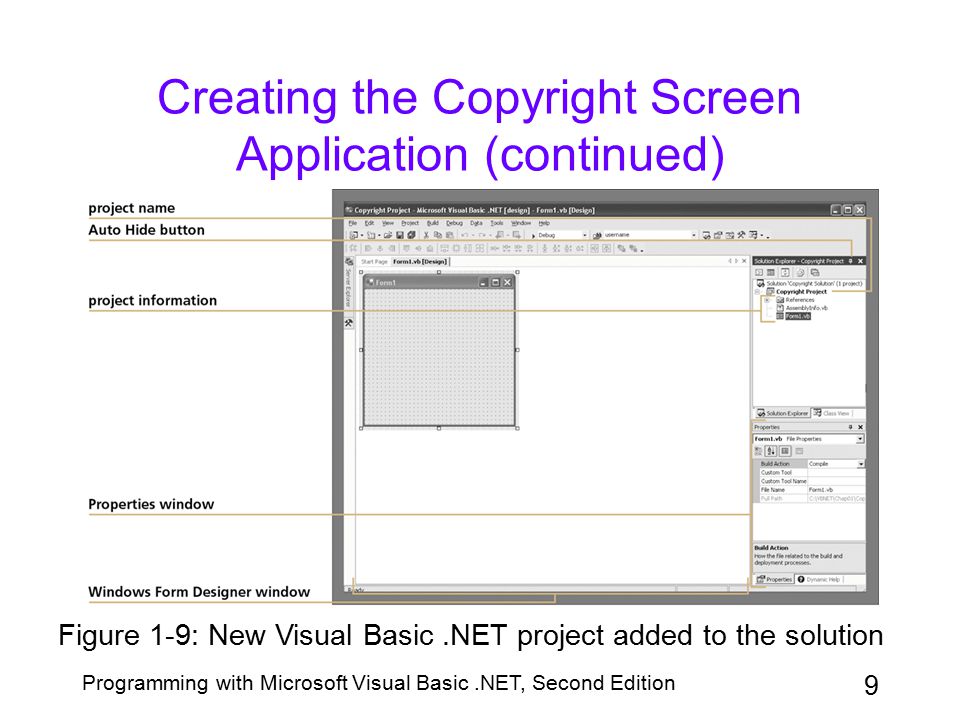Switch to the Start Page tab
Image resolution: width=960 pixels, height=720 pixels.
click(x=374, y=261)
